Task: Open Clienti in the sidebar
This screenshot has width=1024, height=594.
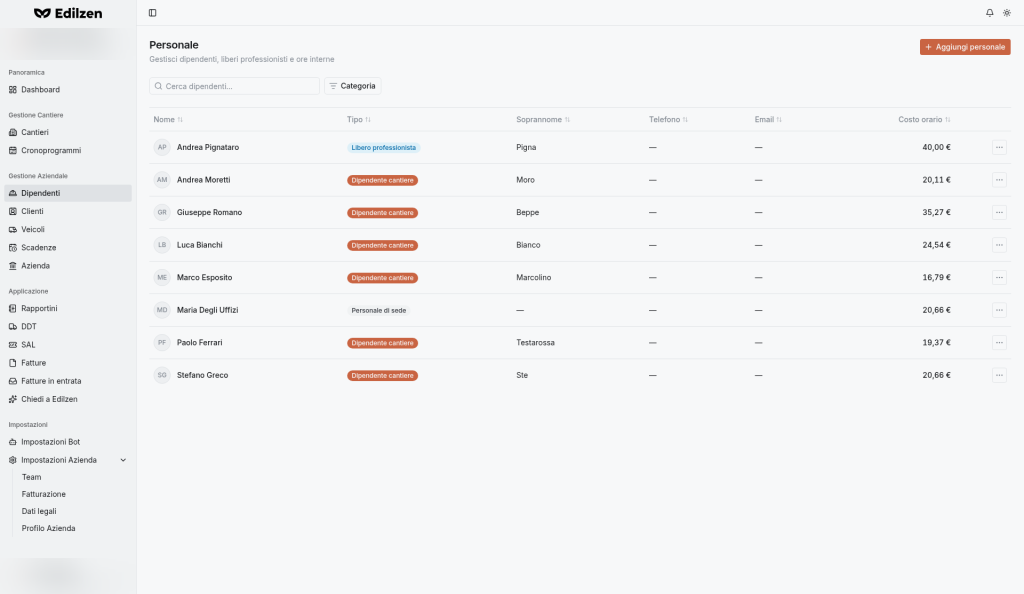Action: [x=68, y=211]
